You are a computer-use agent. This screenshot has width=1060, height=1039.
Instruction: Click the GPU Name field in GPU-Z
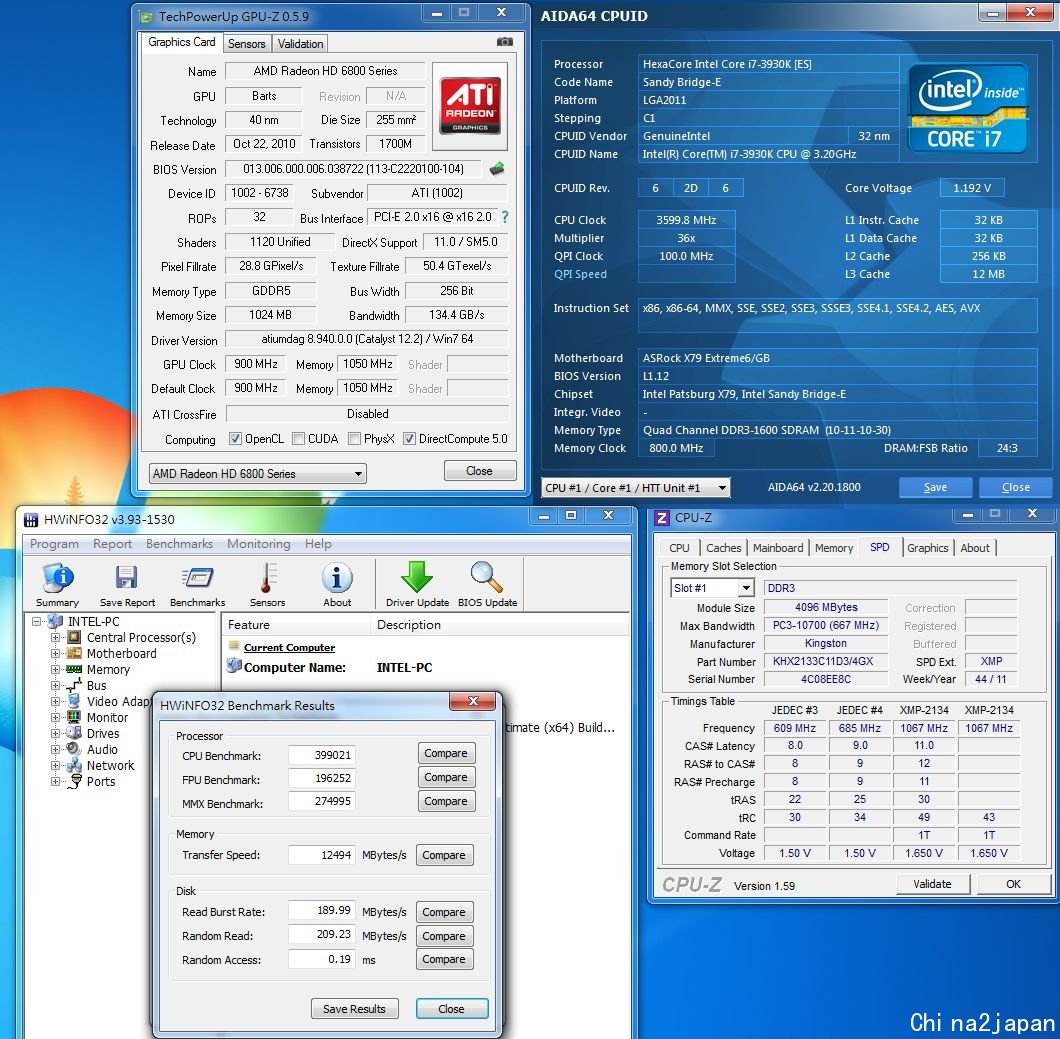click(x=325, y=71)
